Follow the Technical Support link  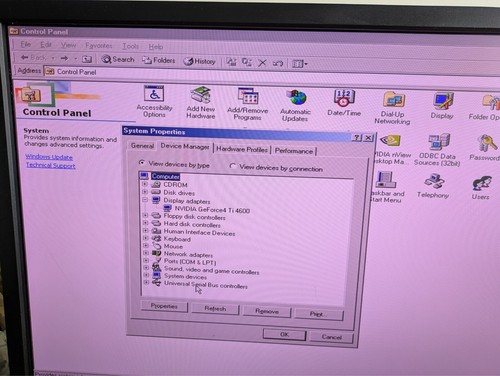point(51,165)
